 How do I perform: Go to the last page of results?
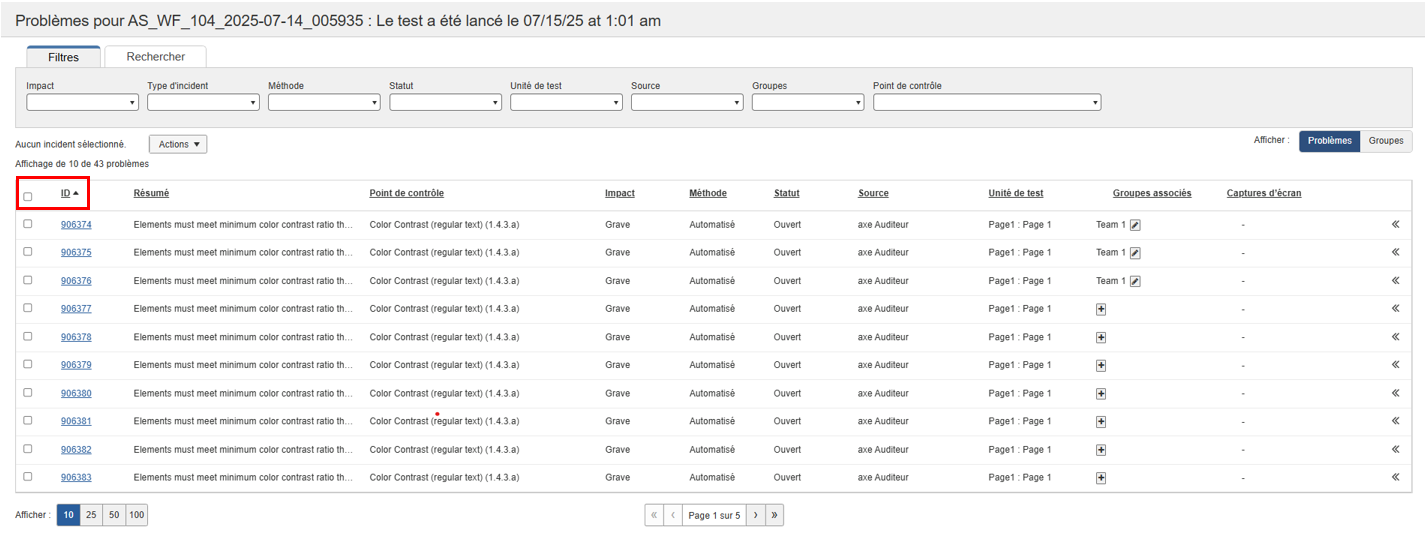point(775,516)
